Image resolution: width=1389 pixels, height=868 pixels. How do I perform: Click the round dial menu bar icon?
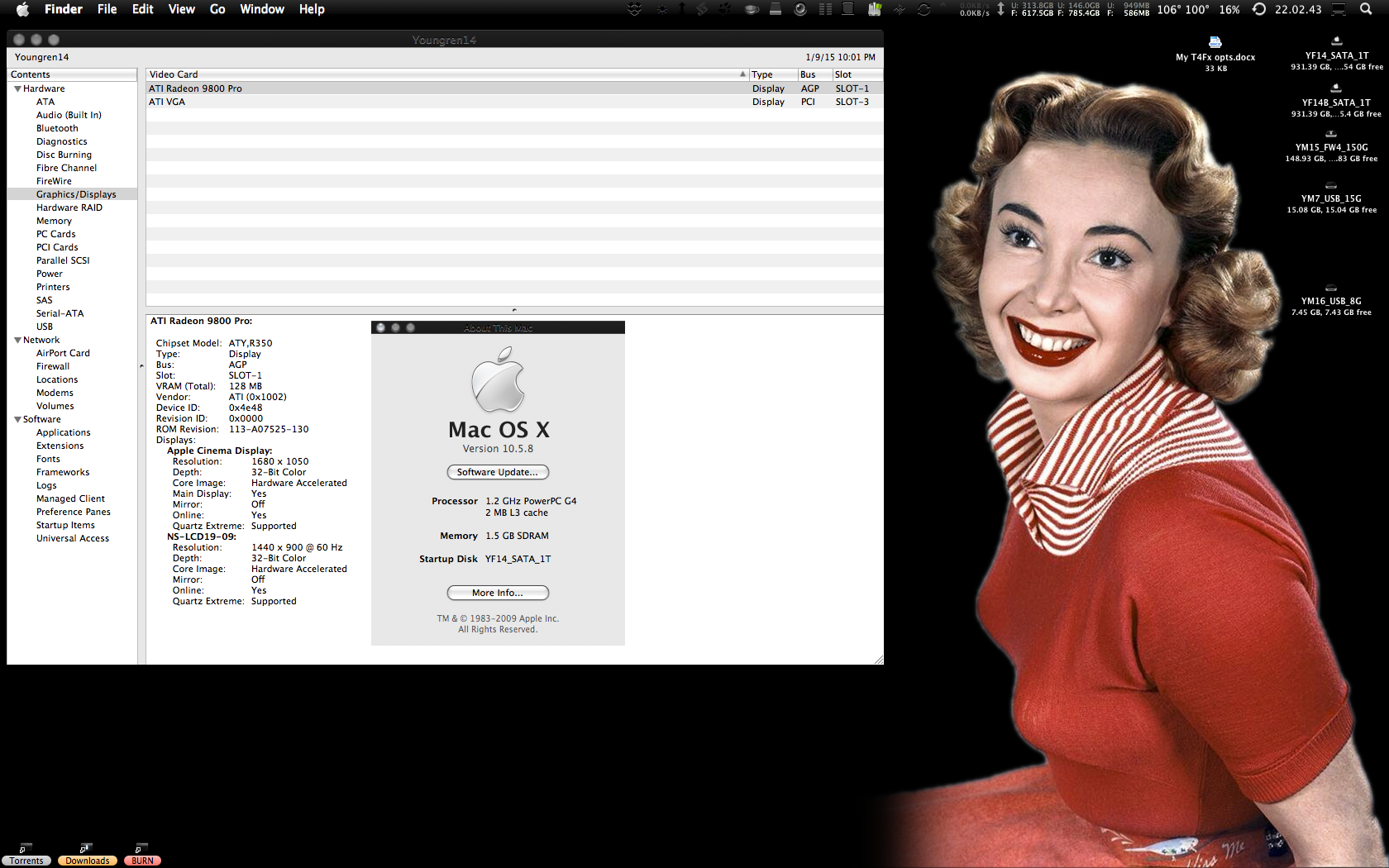coord(800,9)
